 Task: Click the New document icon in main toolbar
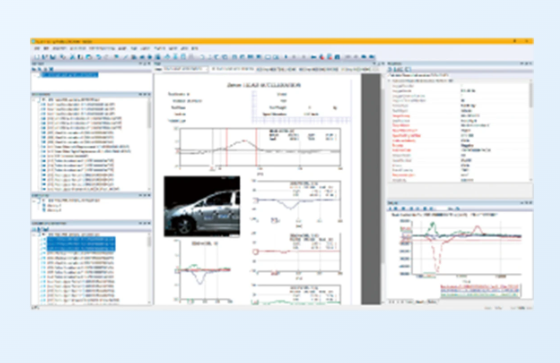[x=36, y=56]
